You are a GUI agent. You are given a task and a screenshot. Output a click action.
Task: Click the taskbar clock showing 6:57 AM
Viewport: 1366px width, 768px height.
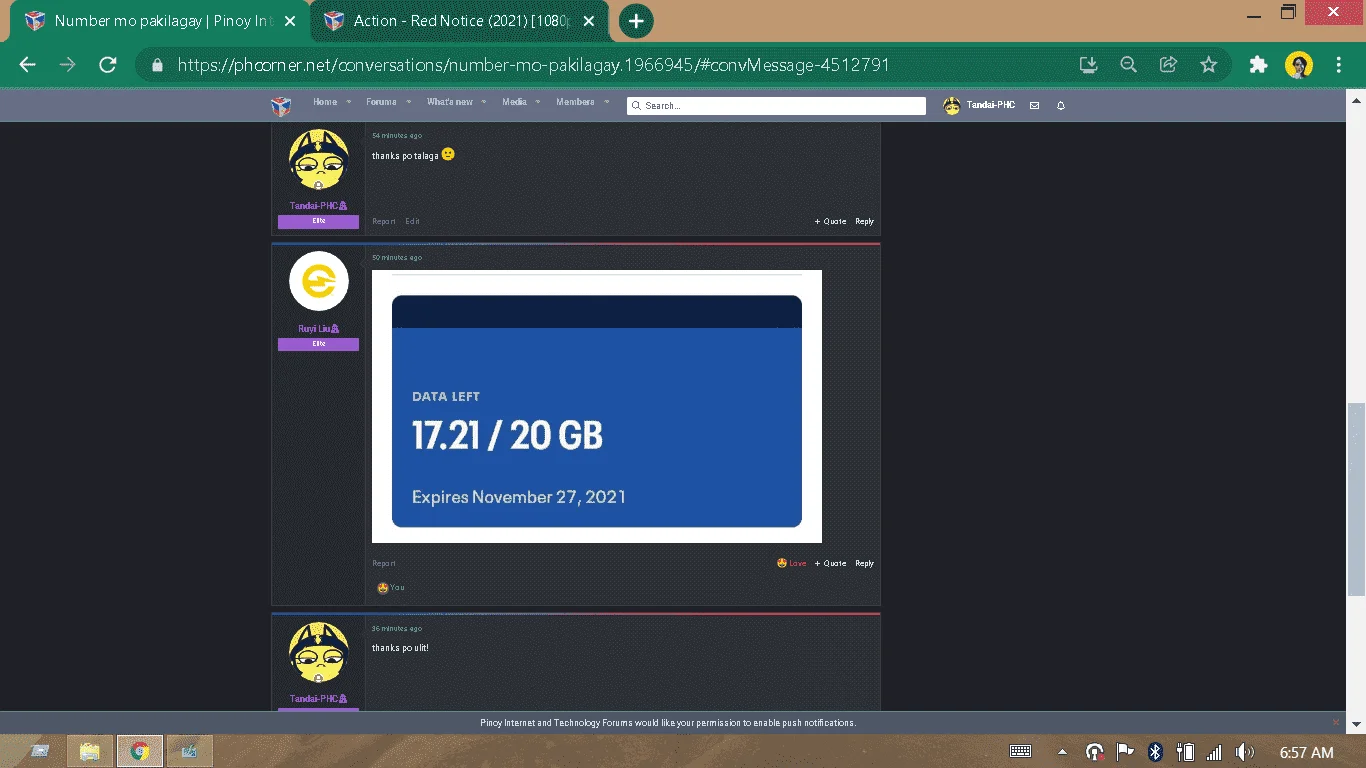coord(1307,752)
